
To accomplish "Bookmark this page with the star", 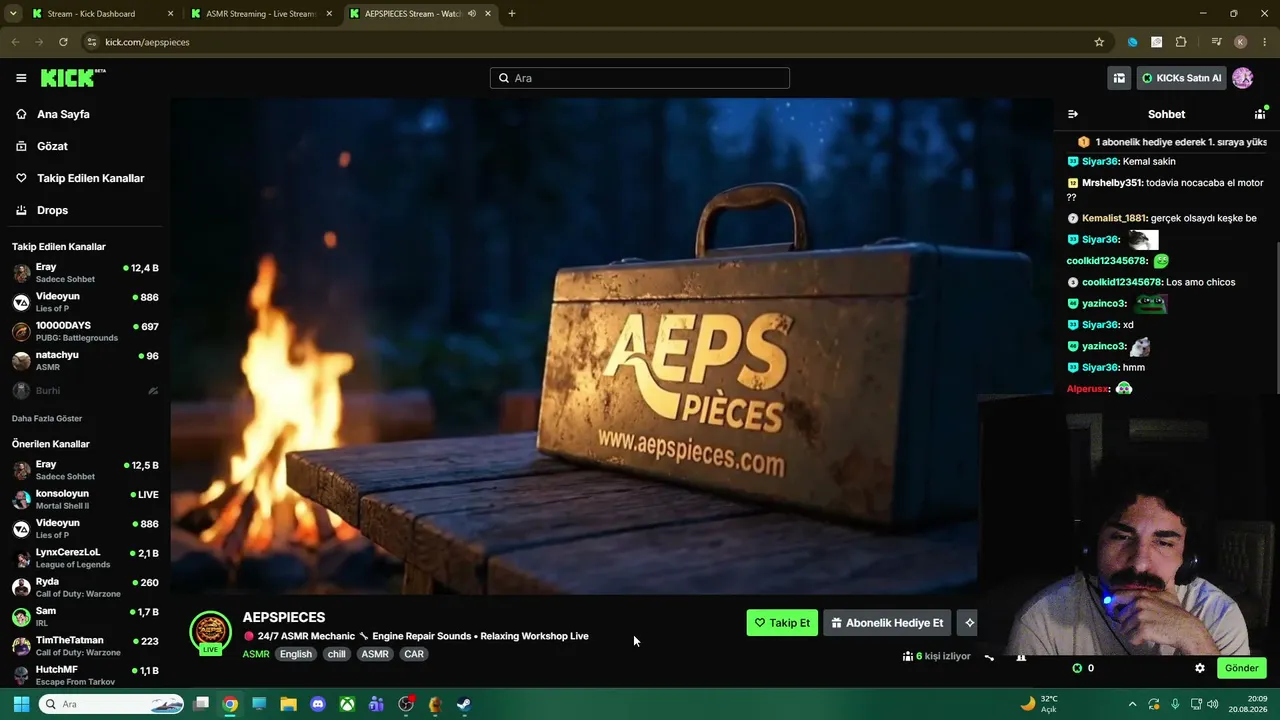I will (1099, 42).
